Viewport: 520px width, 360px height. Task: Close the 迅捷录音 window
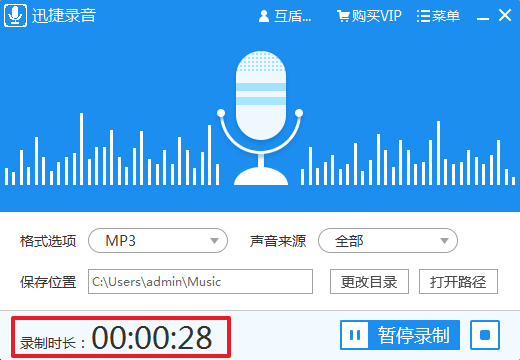click(x=505, y=15)
